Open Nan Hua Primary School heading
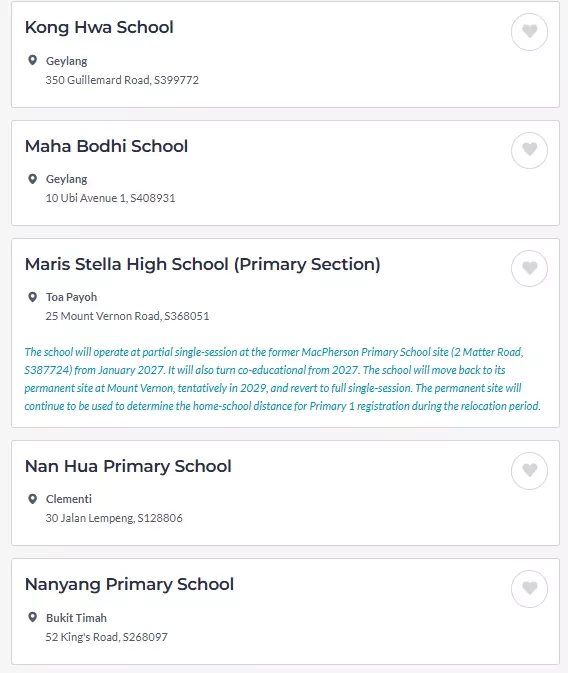This screenshot has height=673, width=568. pyautogui.click(x=128, y=467)
